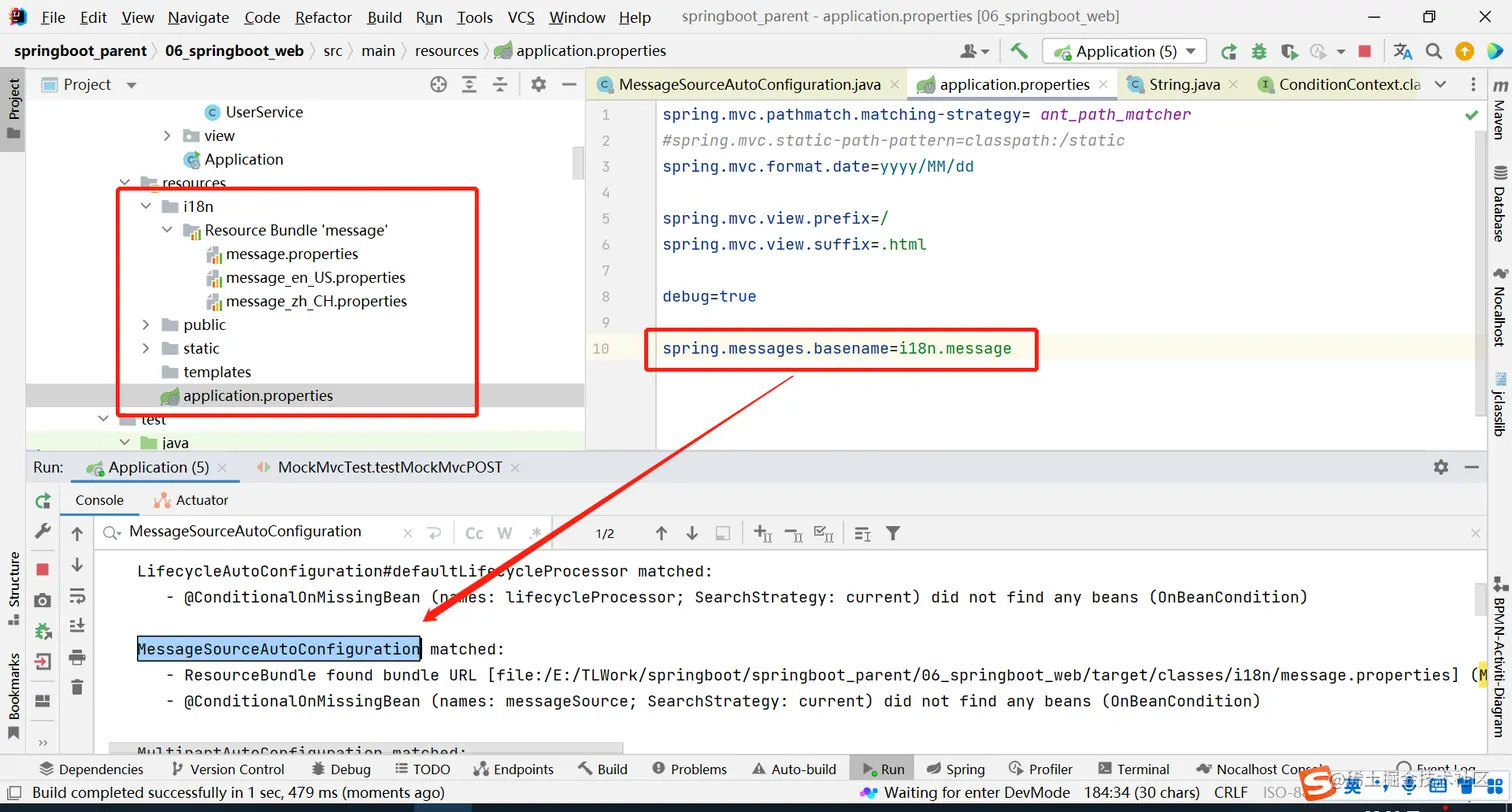The width and height of the screenshot is (1512, 812).
Task: Stop the running application with the red square in the top toolbar
Action: [x=1365, y=51]
